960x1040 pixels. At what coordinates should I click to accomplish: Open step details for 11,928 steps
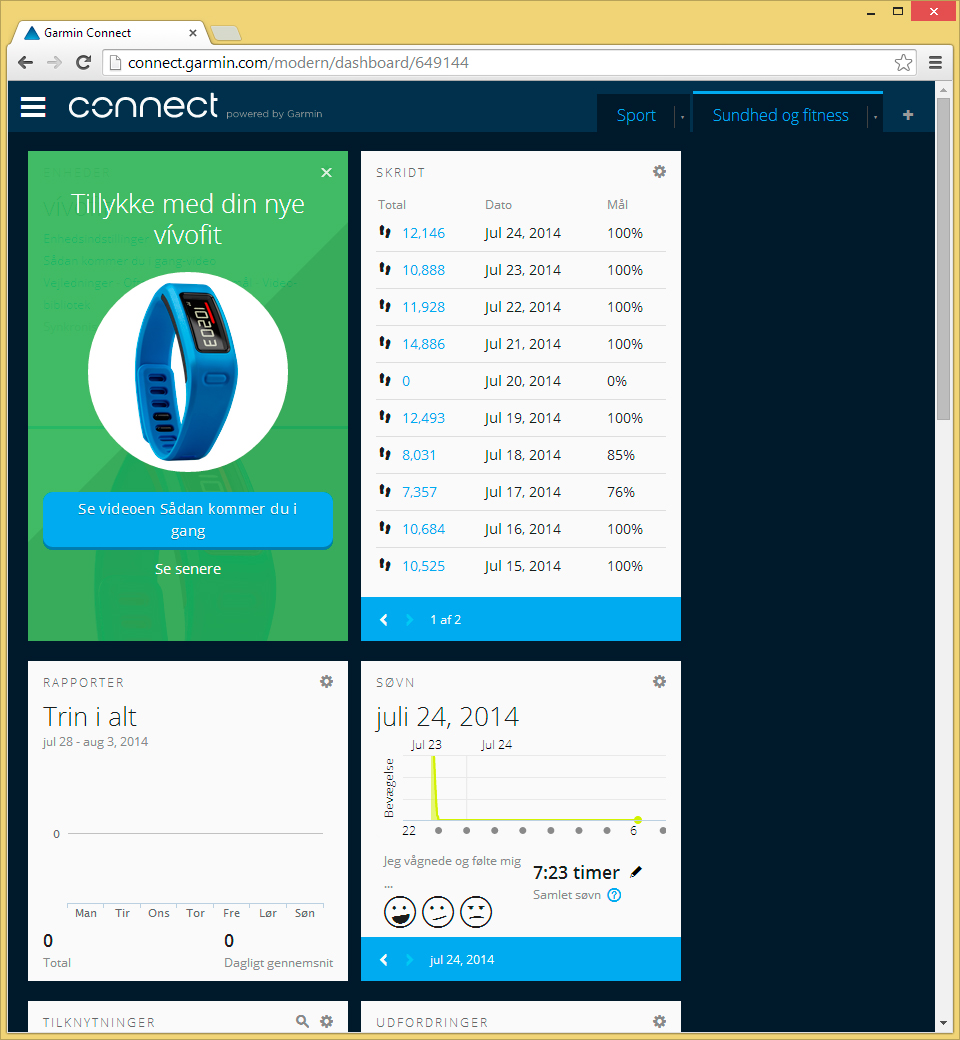423,308
